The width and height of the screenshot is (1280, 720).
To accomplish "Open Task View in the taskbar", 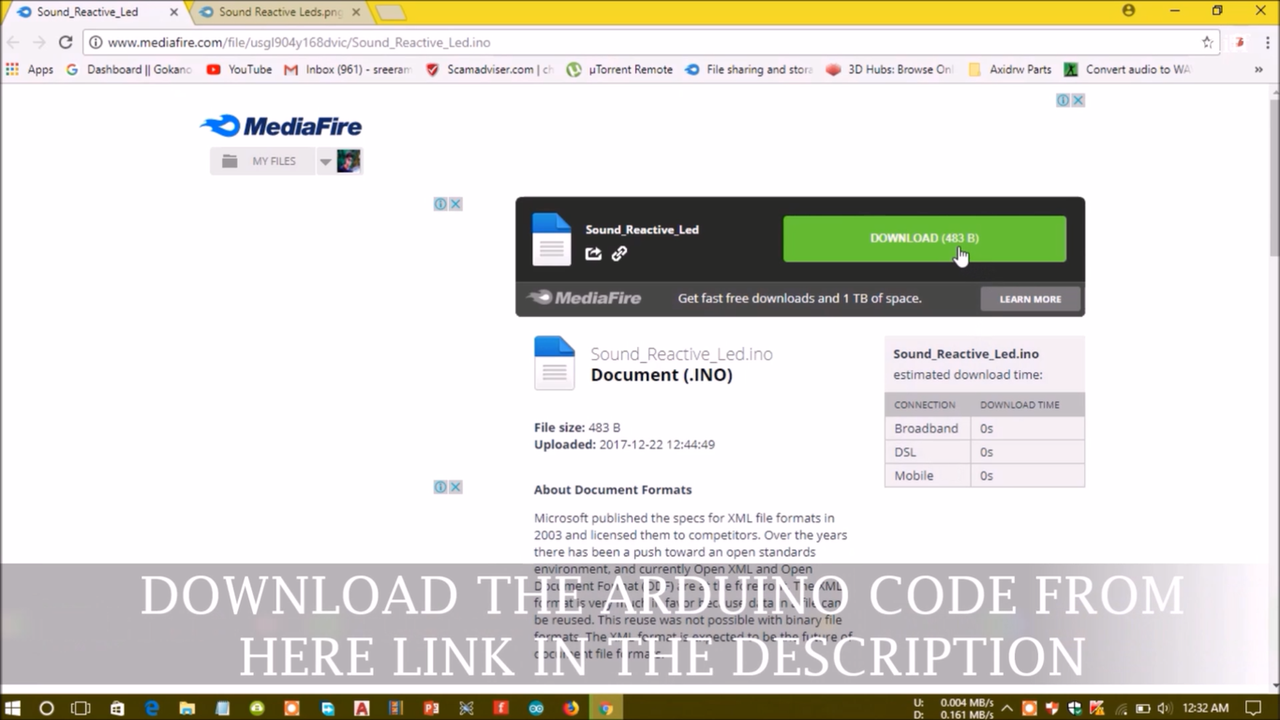I will point(81,708).
